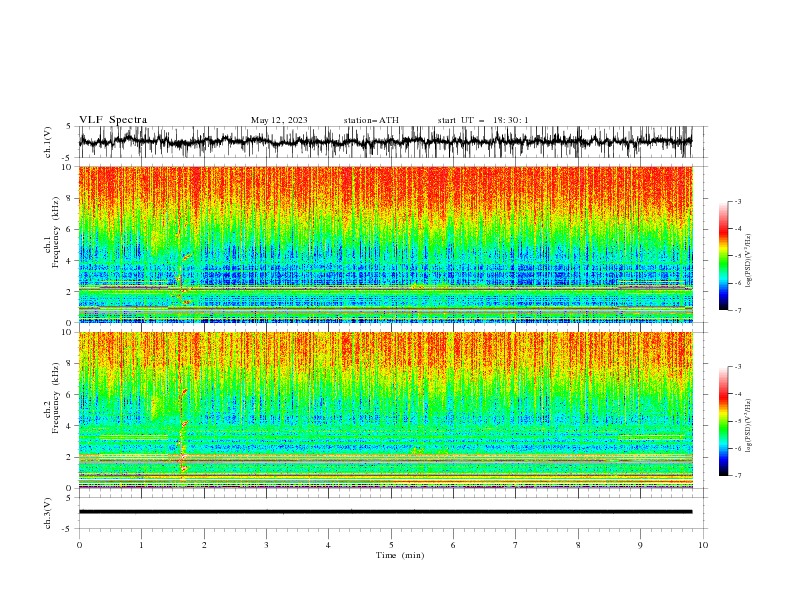Click the ch.1 spectrogram panel
Screen dimensions: 792x612
[x=385, y=244]
